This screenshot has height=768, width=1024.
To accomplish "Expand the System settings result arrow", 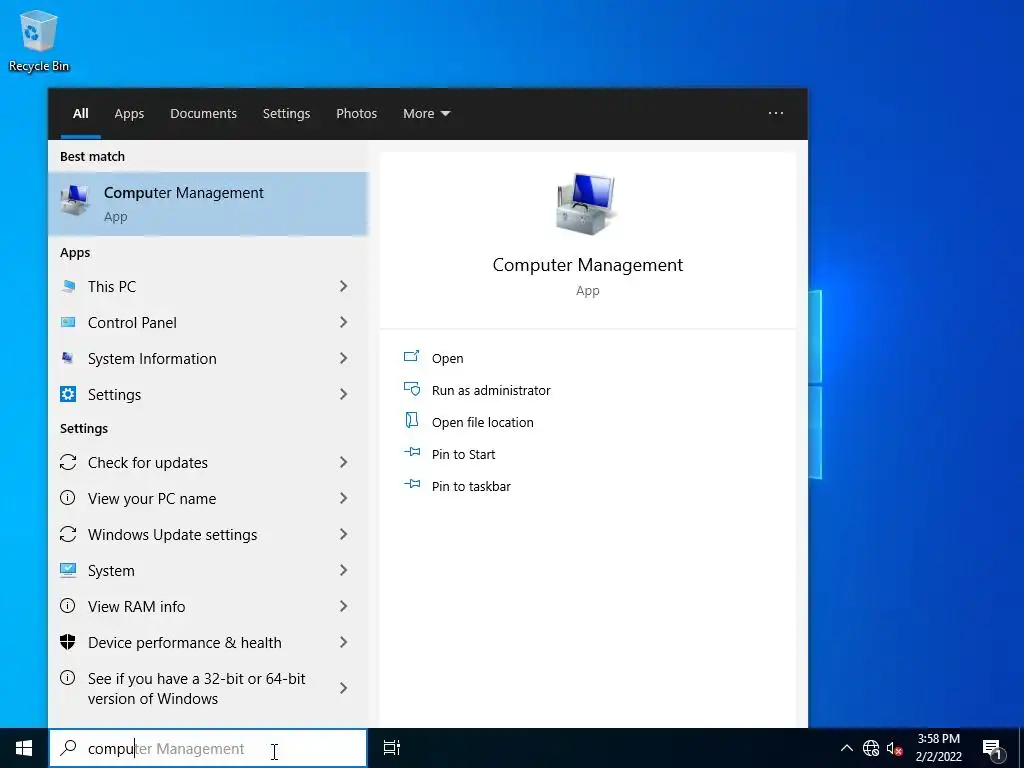I will (x=344, y=570).
